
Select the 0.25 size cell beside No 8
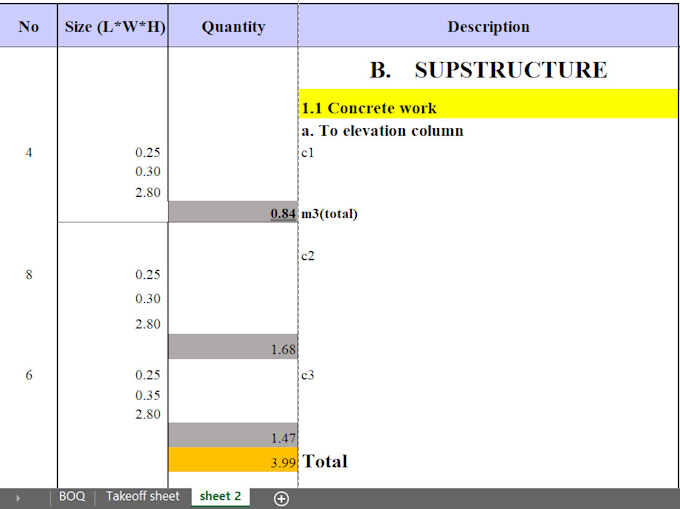pyautogui.click(x=113, y=275)
